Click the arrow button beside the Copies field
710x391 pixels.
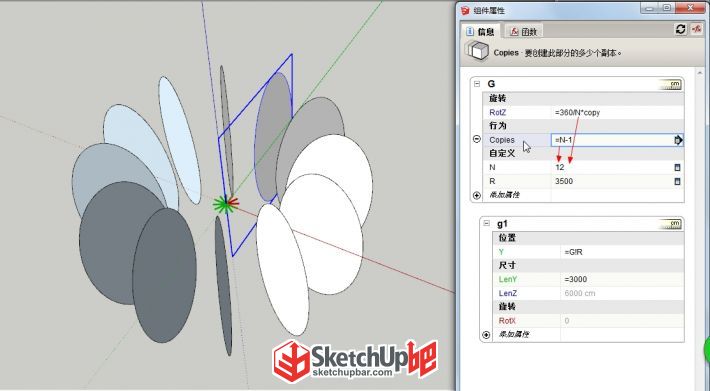tap(678, 140)
